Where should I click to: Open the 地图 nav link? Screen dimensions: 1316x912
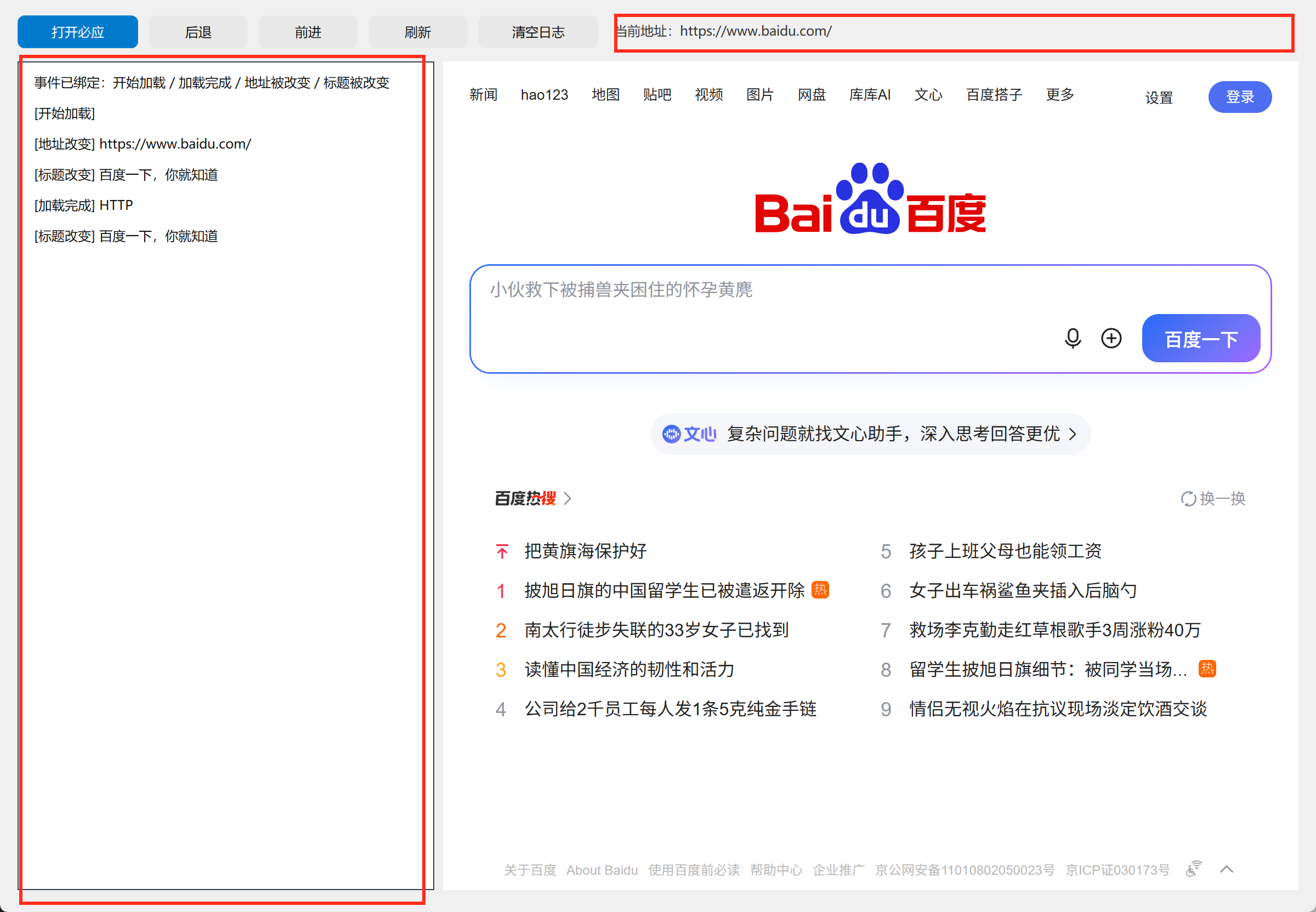pos(605,95)
